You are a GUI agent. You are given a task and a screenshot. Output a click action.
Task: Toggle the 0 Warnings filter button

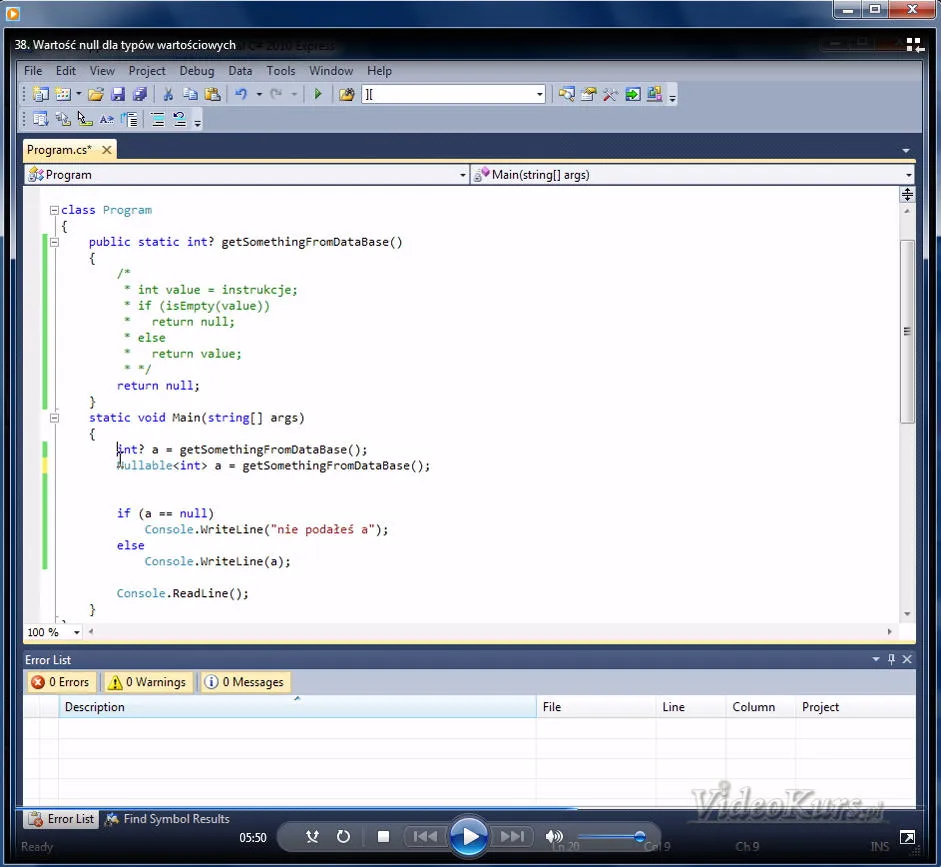(148, 682)
